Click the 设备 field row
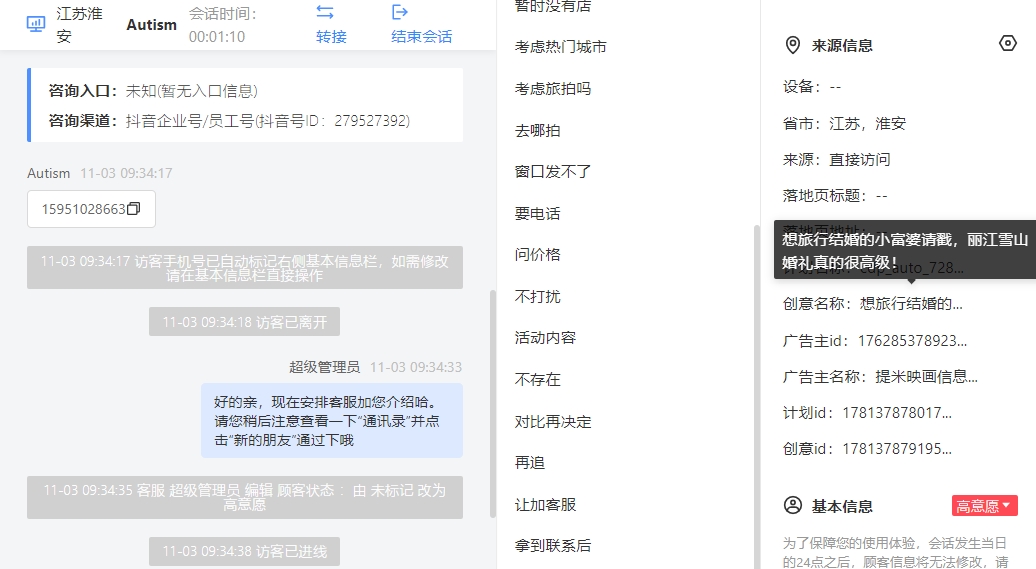Viewport: 1036px width, 569px height. 812,87
